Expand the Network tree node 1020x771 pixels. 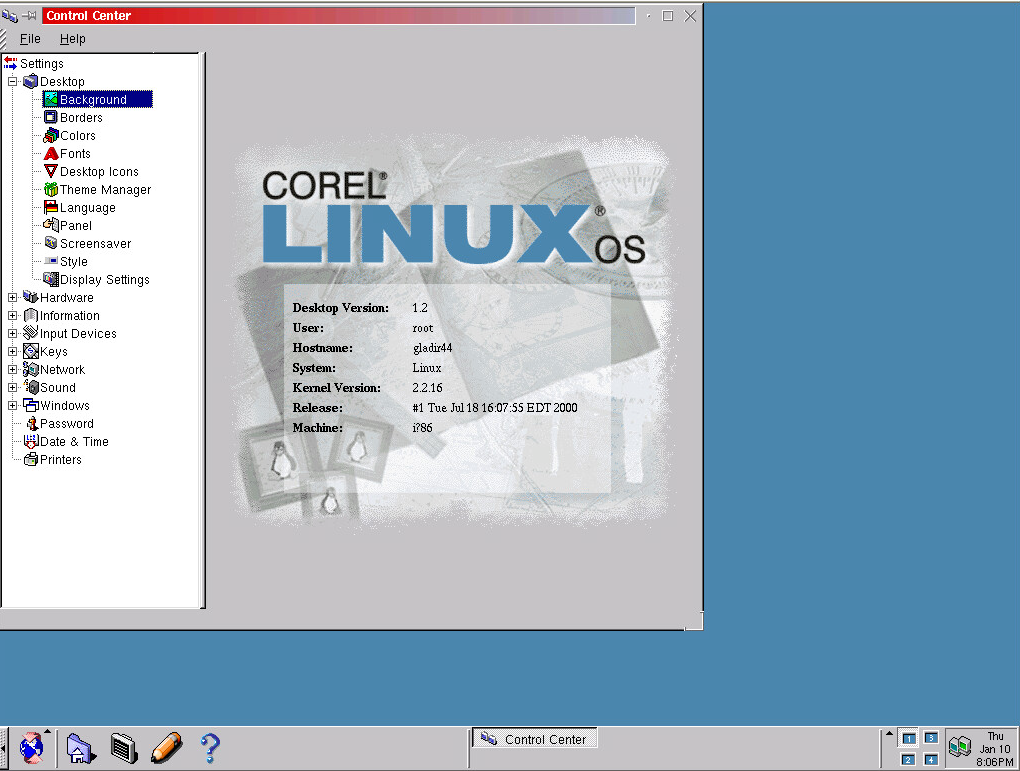click(x=13, y=370)
